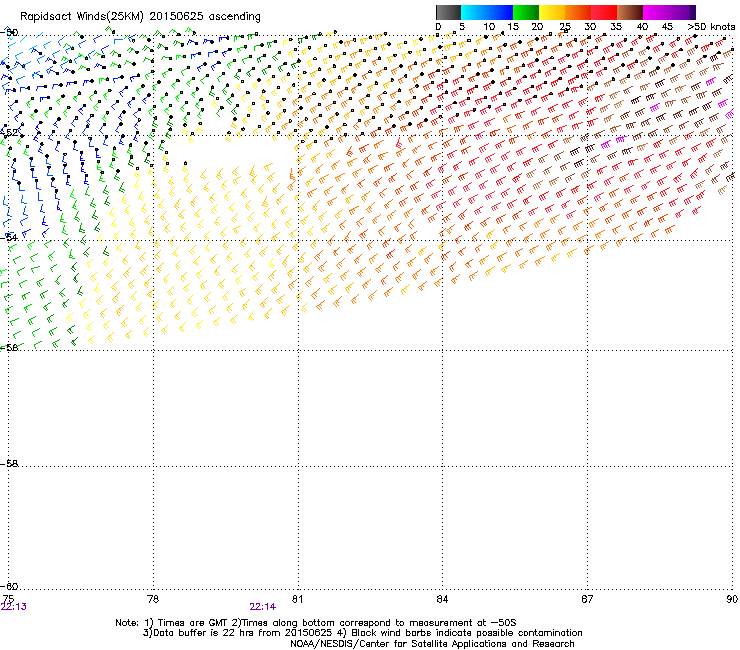Viewport: 740px width, 650px height.
Task: Click the '81' longitude axis label
Action: [x=297, y=599]
